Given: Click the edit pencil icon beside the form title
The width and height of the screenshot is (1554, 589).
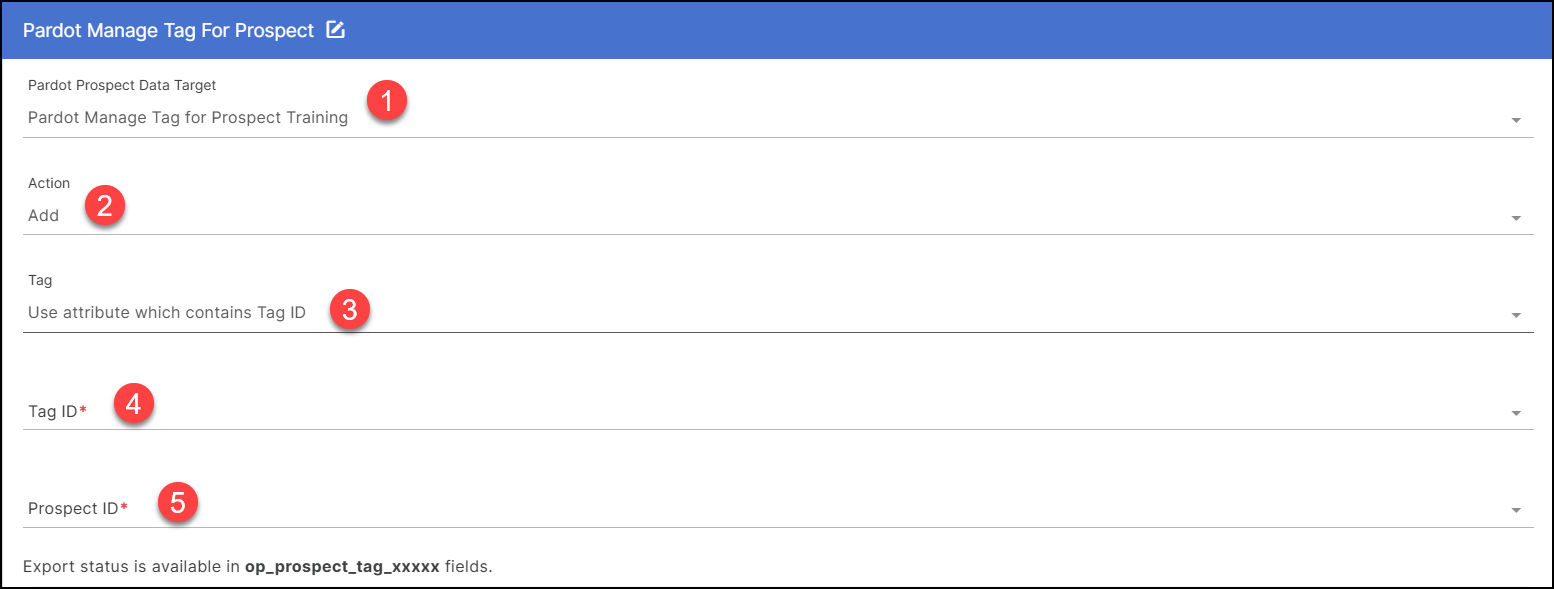Looking at the screenshot, I should pos(336,30).
